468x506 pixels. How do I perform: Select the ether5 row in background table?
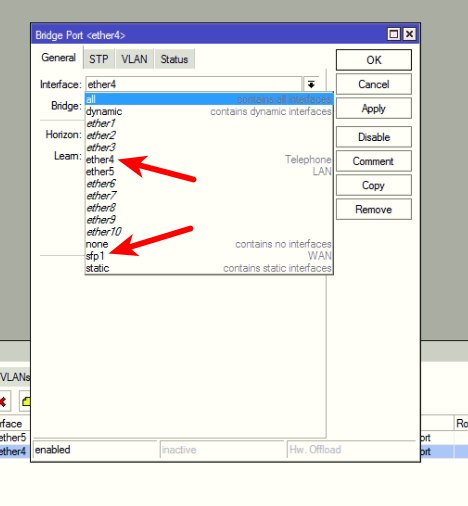pyautogui.click(x=15, y=437)
